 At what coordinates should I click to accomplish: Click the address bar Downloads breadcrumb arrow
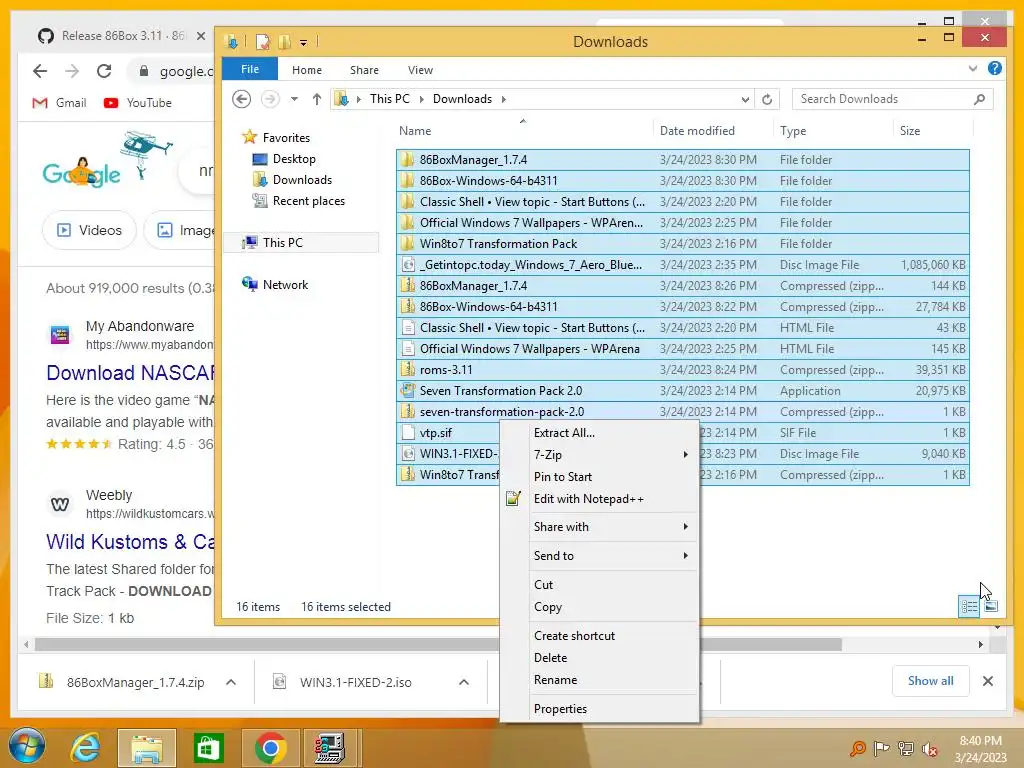504,99
